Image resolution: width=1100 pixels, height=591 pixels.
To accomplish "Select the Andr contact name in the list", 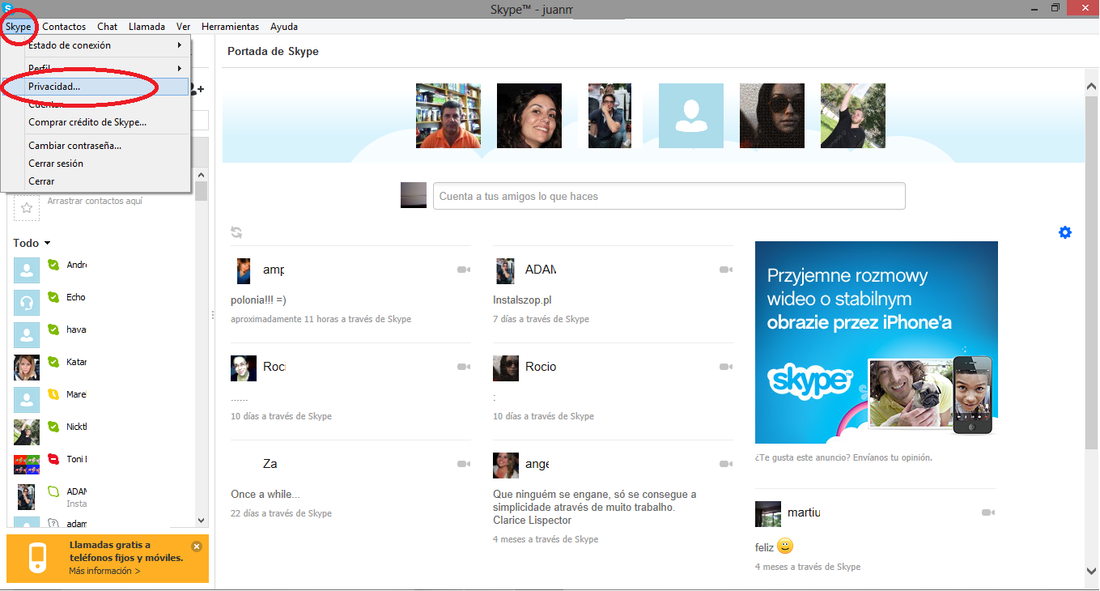I will coord(76,265).
